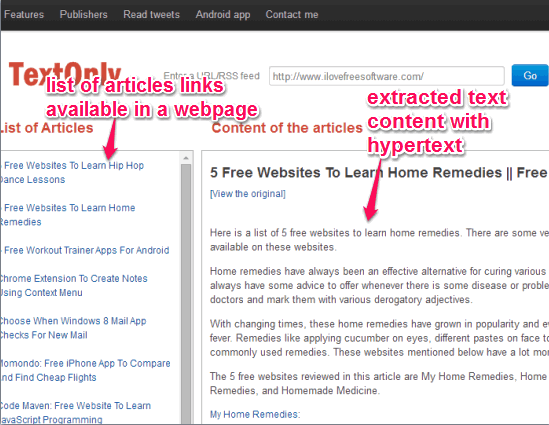The height and width of the screenshot is (425, 549).
Task: Open the Features menu item
Action: click(24, 14)
